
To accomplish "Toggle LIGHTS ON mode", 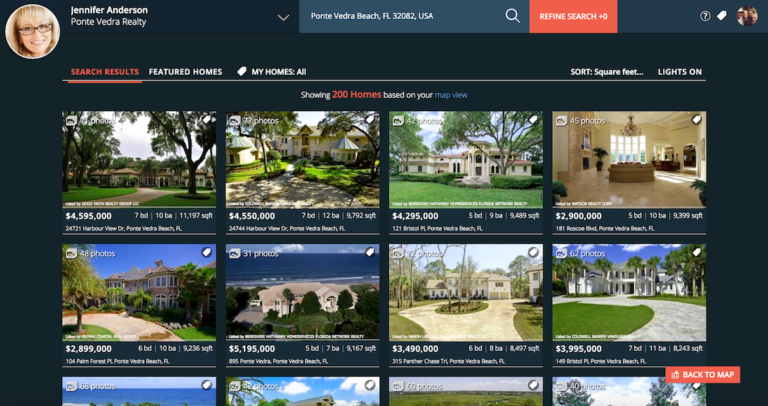I will tap(679, 72).
